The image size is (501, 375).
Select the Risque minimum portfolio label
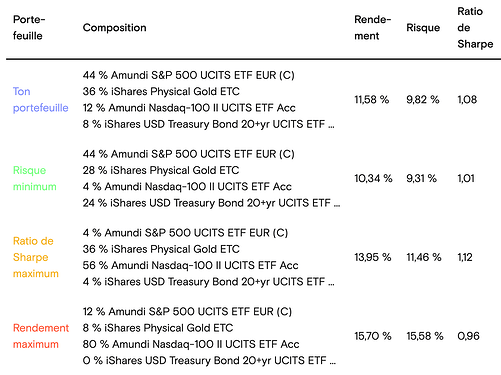[34, 178]
